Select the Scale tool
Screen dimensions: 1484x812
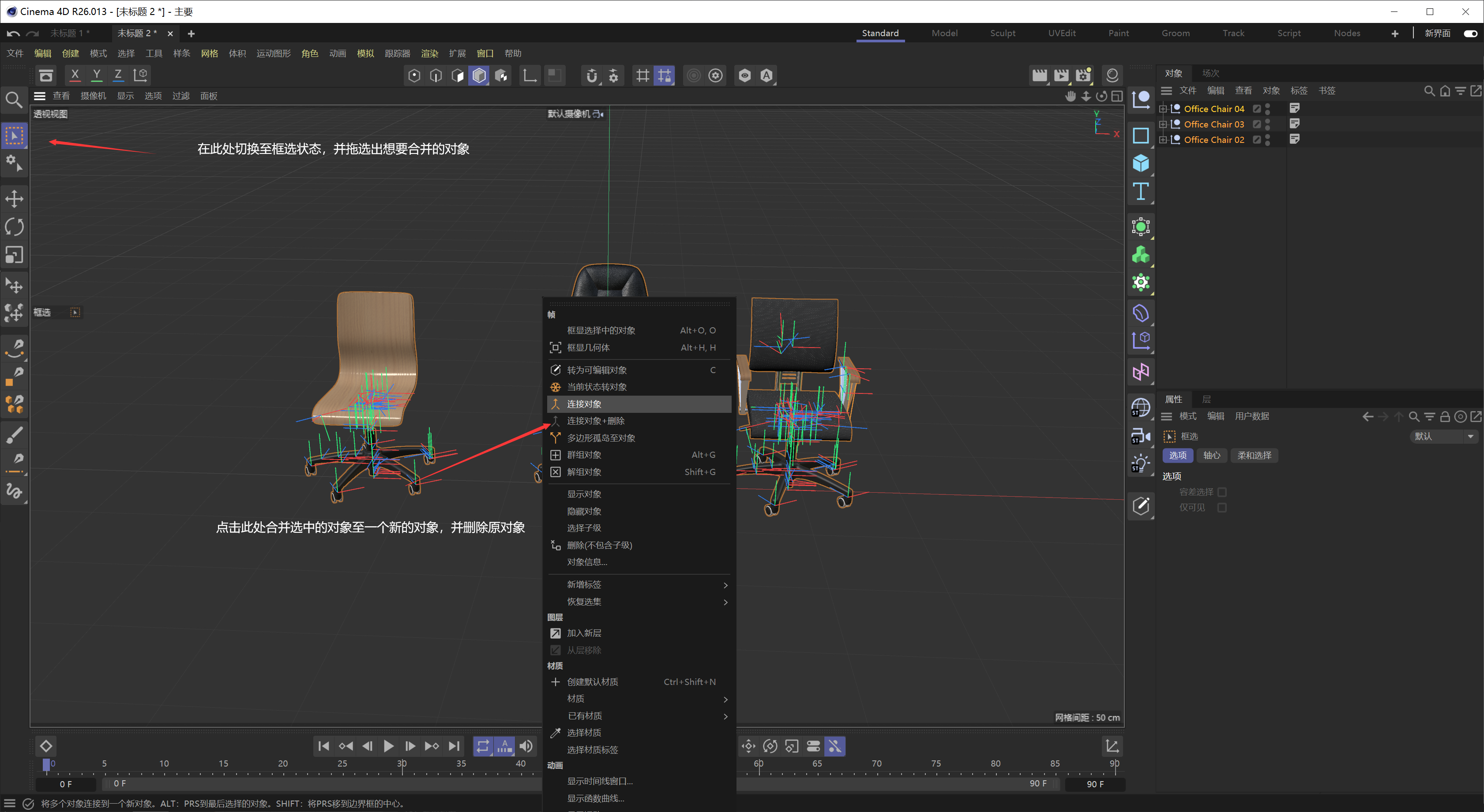[x=15, y=254]
